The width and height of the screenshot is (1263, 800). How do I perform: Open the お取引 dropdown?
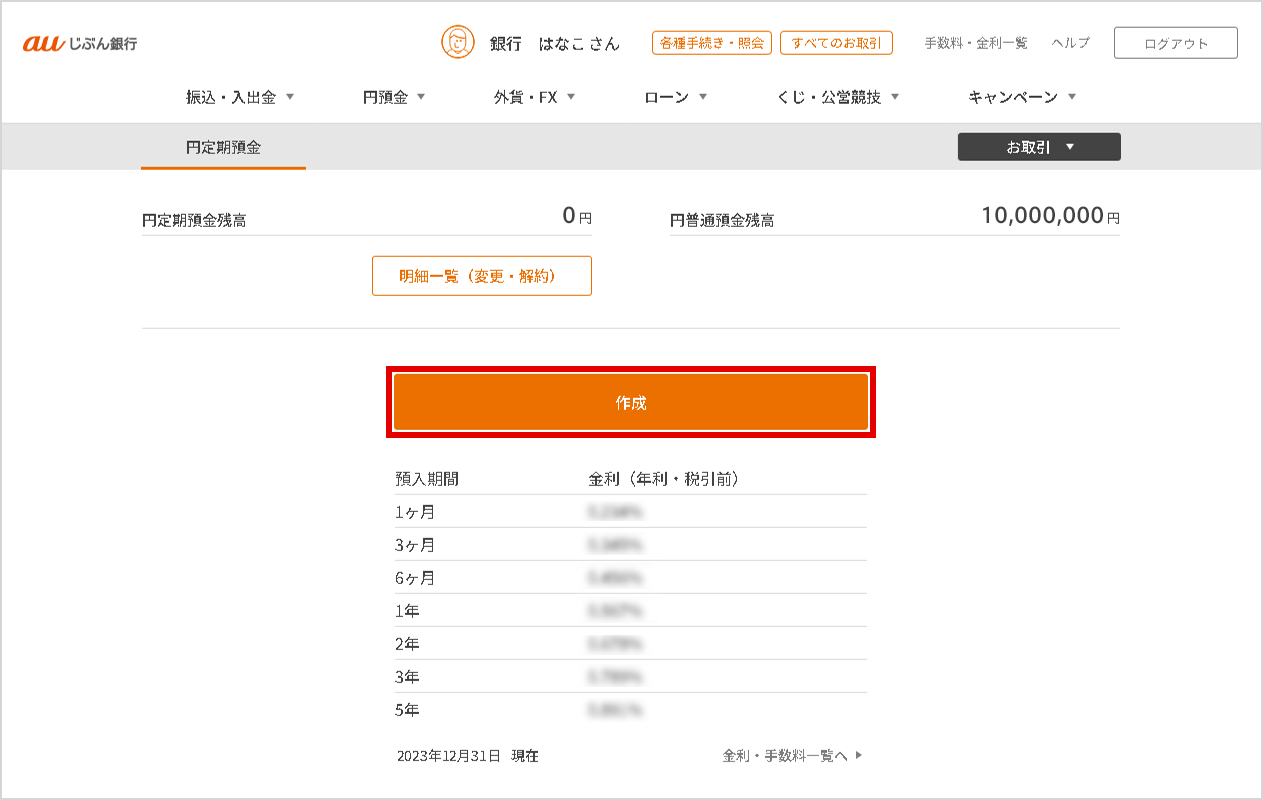[1039, 147]
